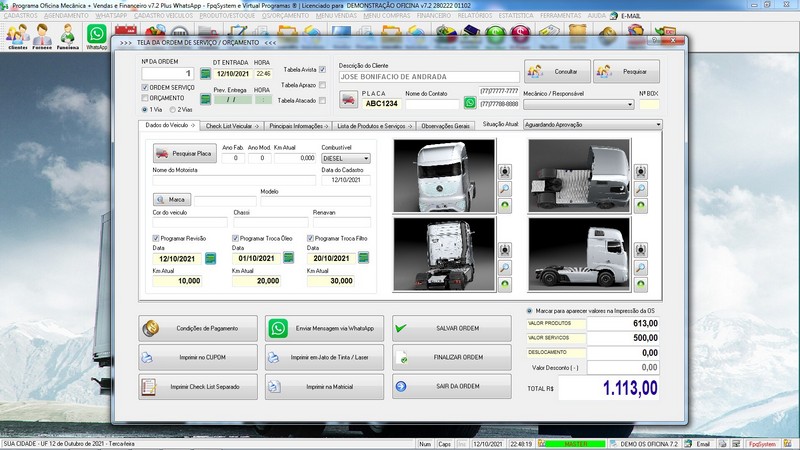The height and width of the screenshot is (450, 800).
Task: Expand the Combustível DIESEL dropdown
Action: [366, 158]
